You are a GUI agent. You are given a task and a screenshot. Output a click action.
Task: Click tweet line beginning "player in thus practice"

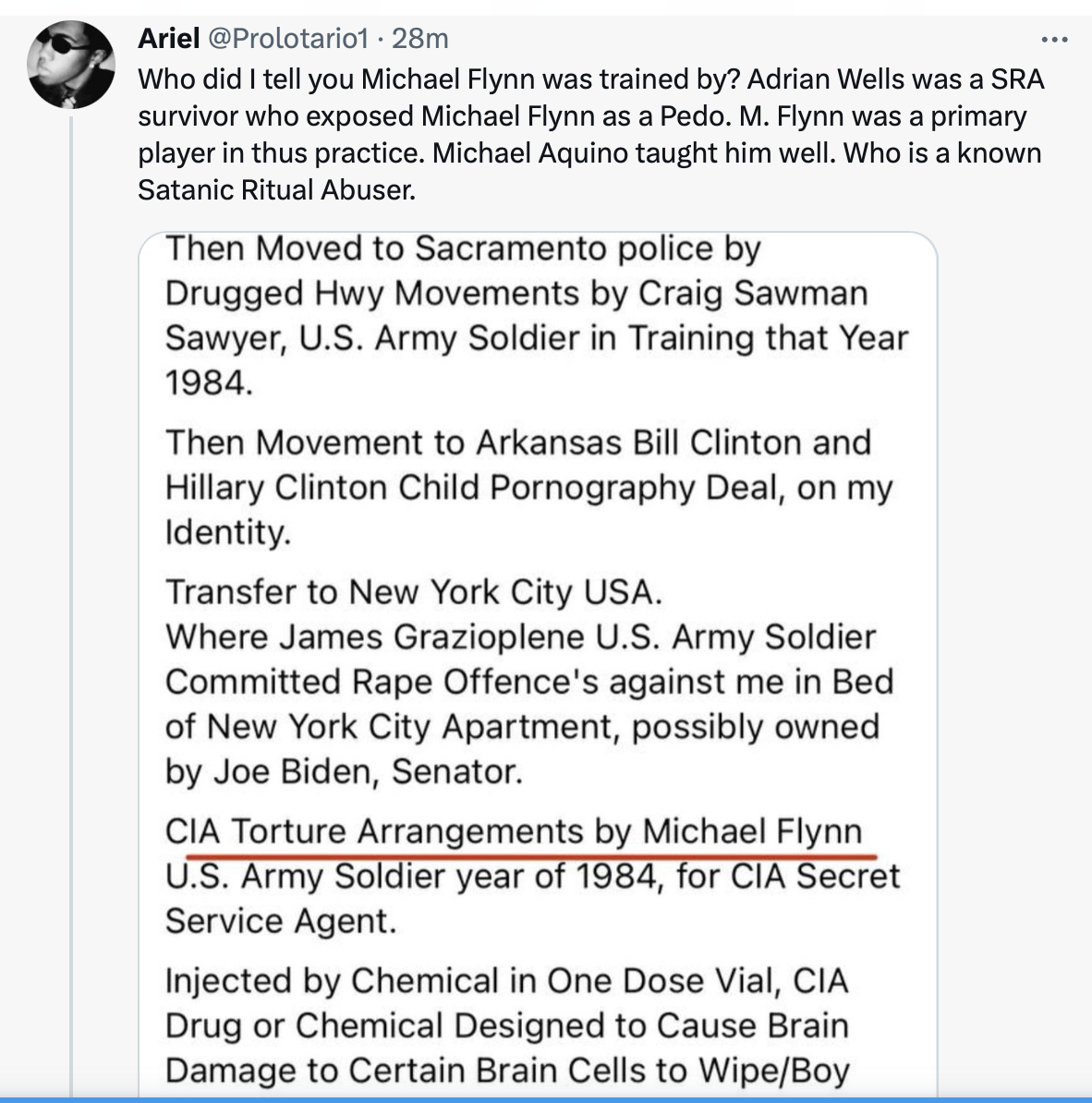click(589, 152)
